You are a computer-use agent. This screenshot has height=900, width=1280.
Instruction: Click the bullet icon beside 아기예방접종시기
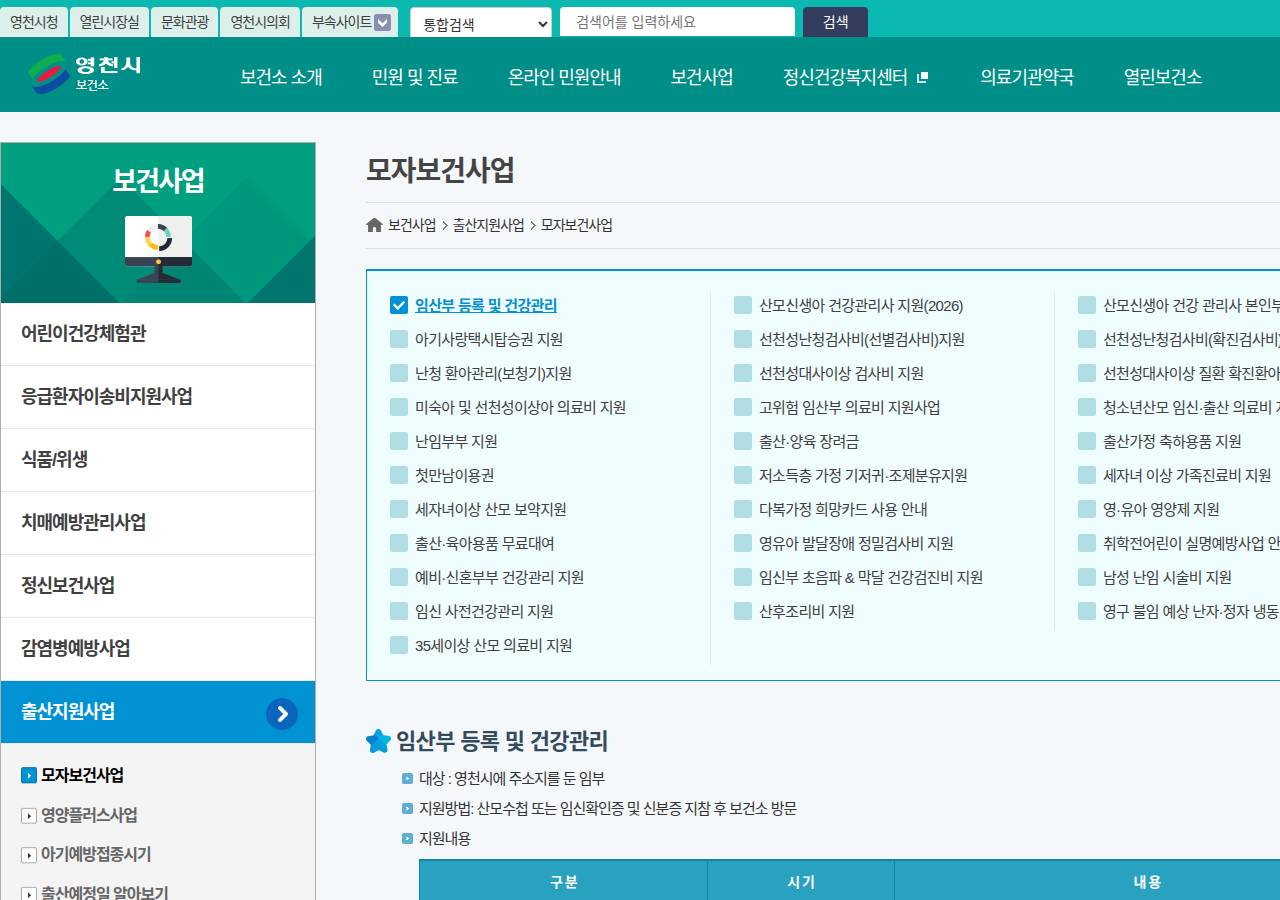(x=29, y=855)
